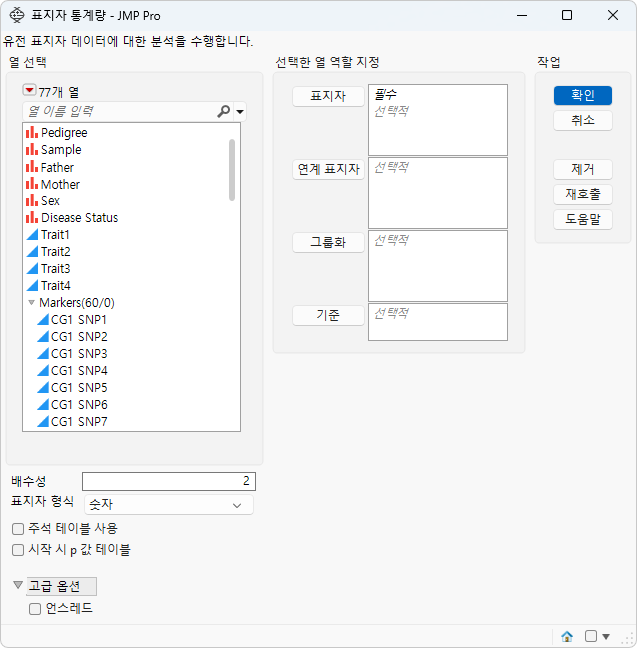Viewport: 637px width, 648px height.
Task: Click the nominal icon beside Mother
Action: pos(32,184)
